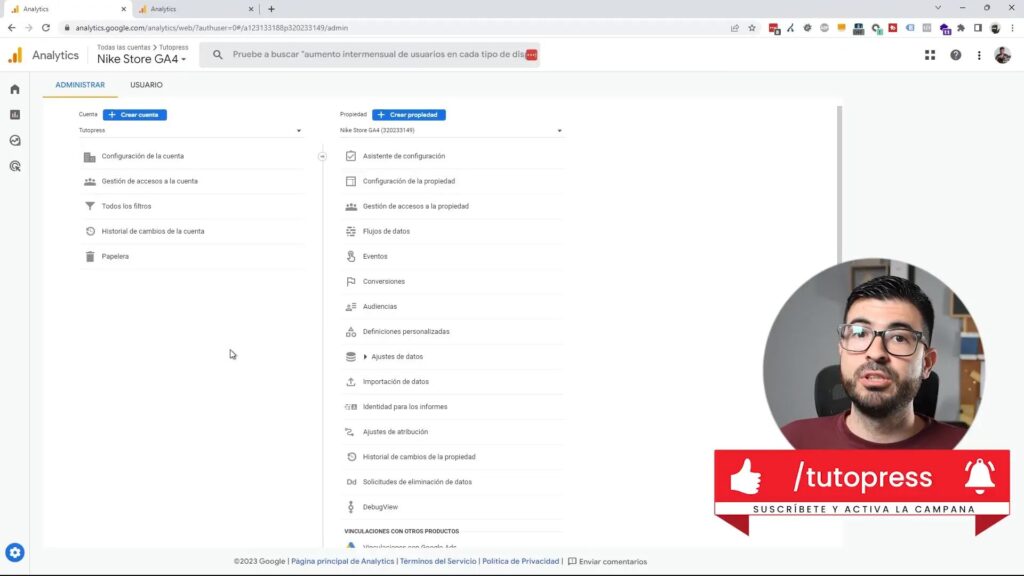Click Conversiones flag icon
Viewport: 1024px width, 576px height.
pos(351,281)
